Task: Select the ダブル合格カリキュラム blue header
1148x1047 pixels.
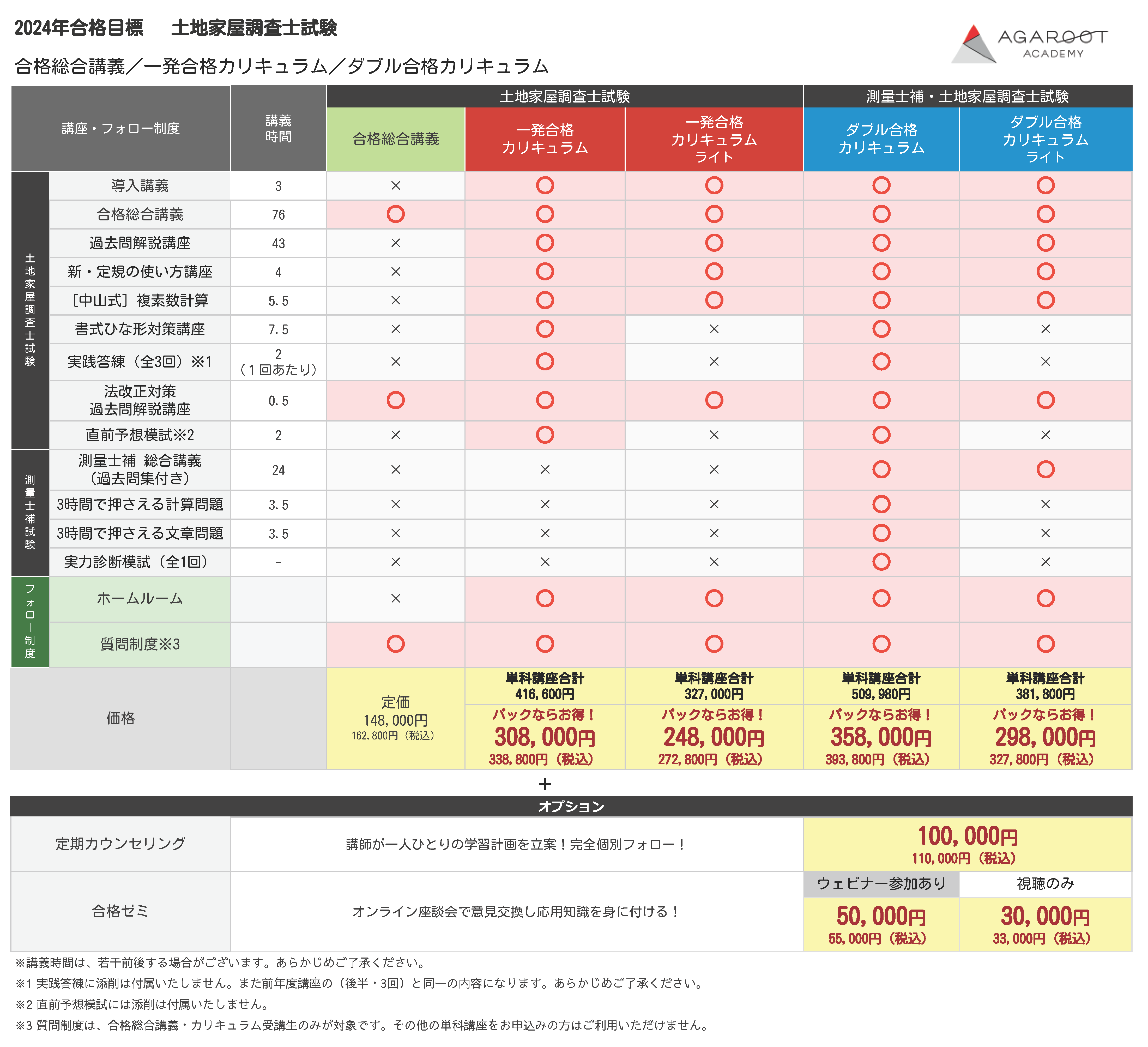Action: 881,139
